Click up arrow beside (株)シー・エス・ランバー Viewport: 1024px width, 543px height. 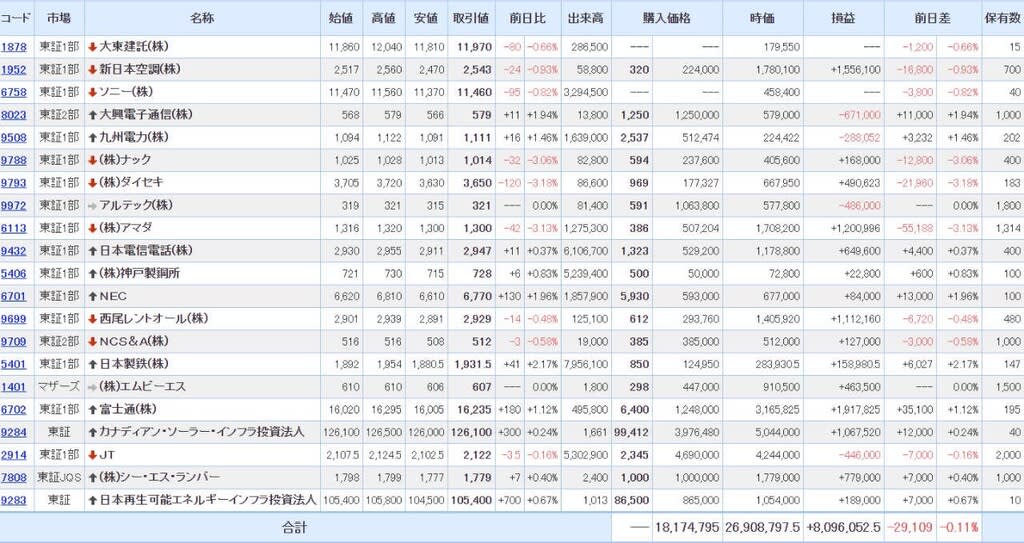point(92,478)
